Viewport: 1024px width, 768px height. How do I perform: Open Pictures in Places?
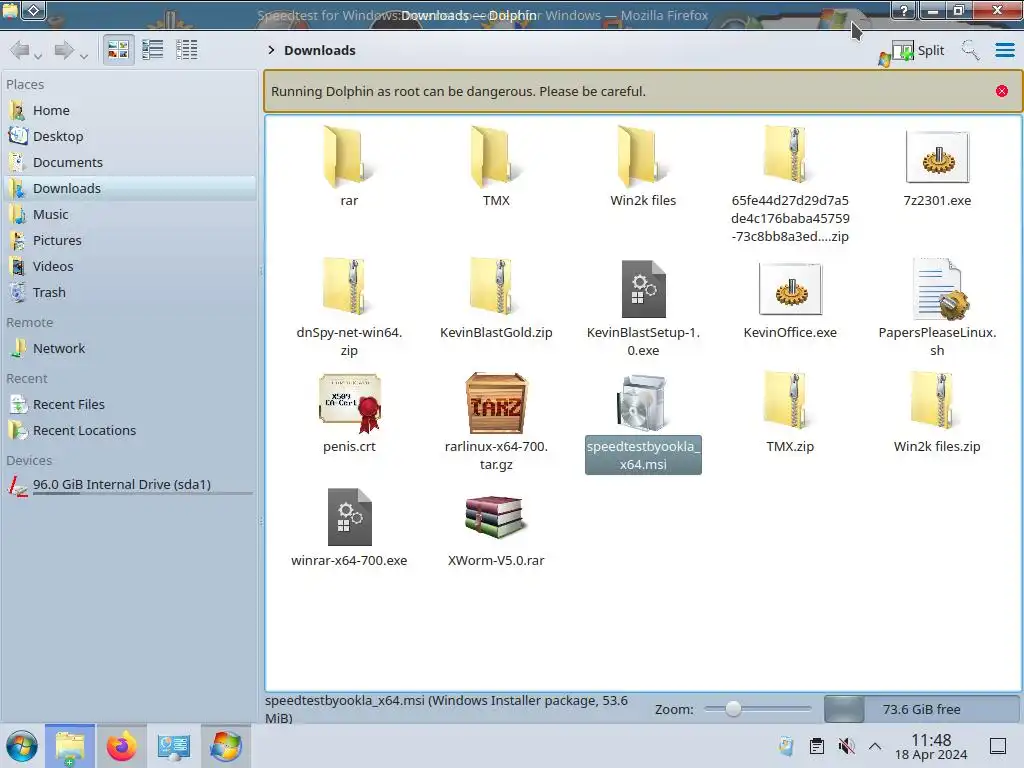[x=129, y=240]
